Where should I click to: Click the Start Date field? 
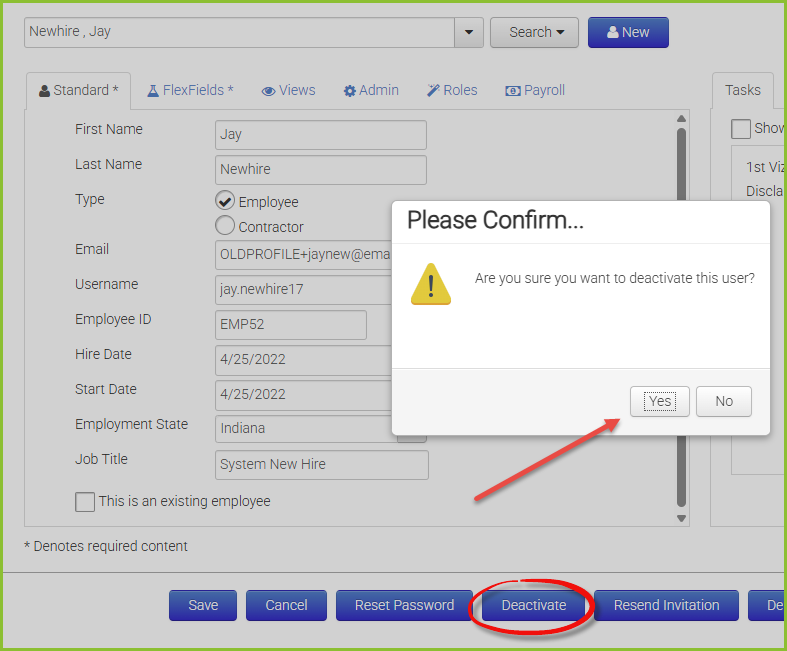(x=304, y=395)
